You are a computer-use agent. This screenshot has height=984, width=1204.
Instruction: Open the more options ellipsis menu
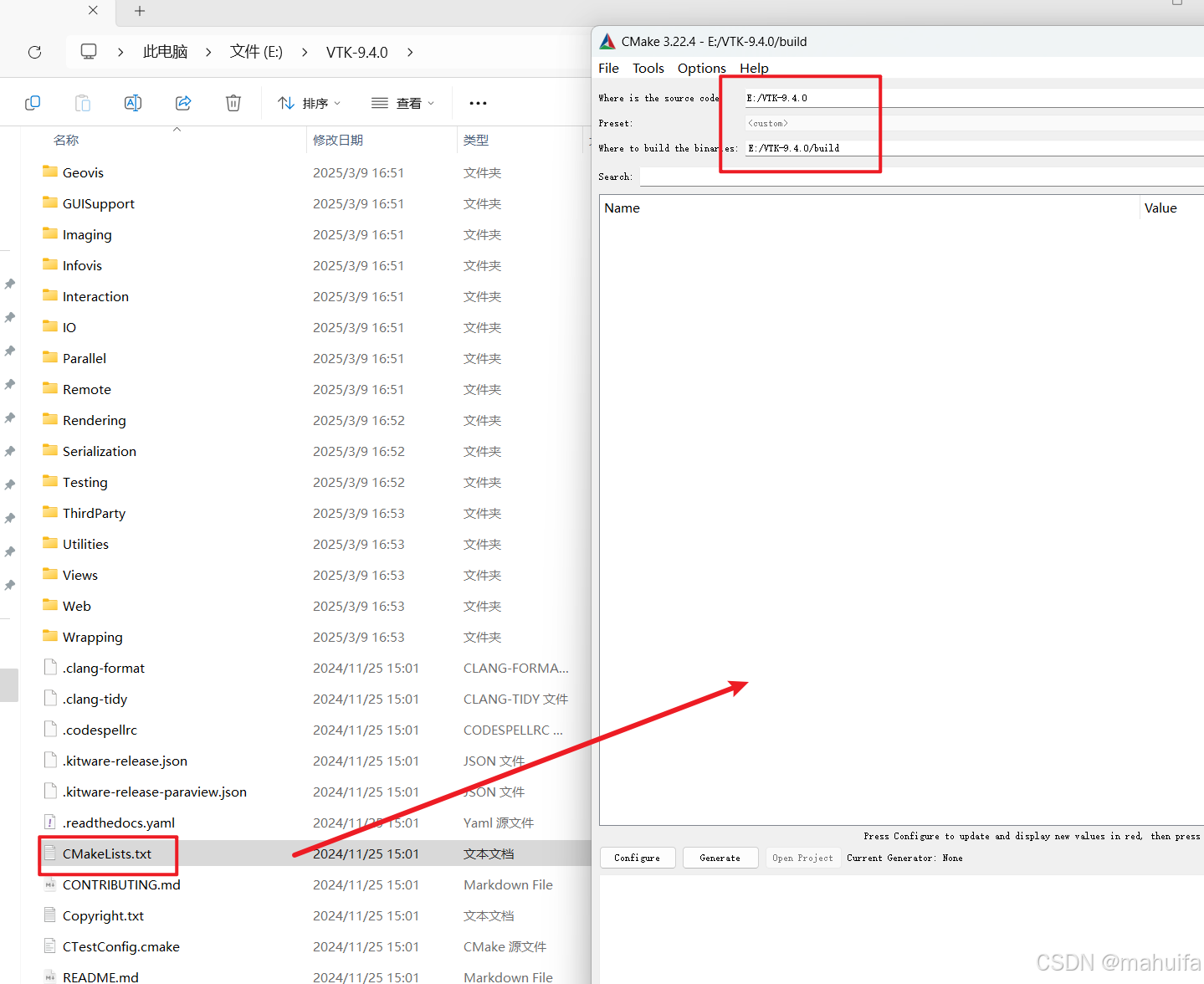(x=478, y=103)
